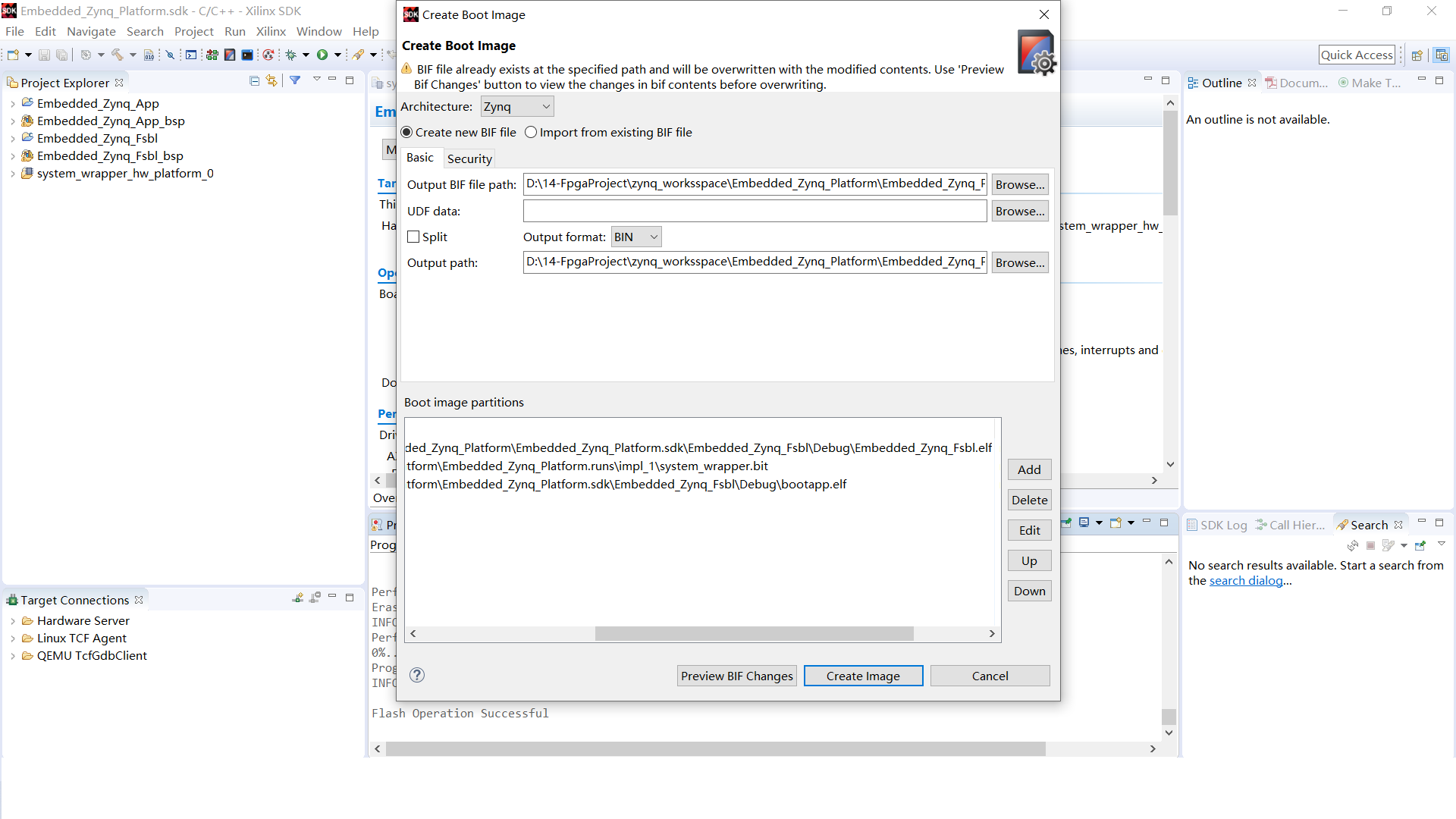Viewport: 1456px width, 819px height.
Task: Toggle the Split checkbox option
Action: 414,237
